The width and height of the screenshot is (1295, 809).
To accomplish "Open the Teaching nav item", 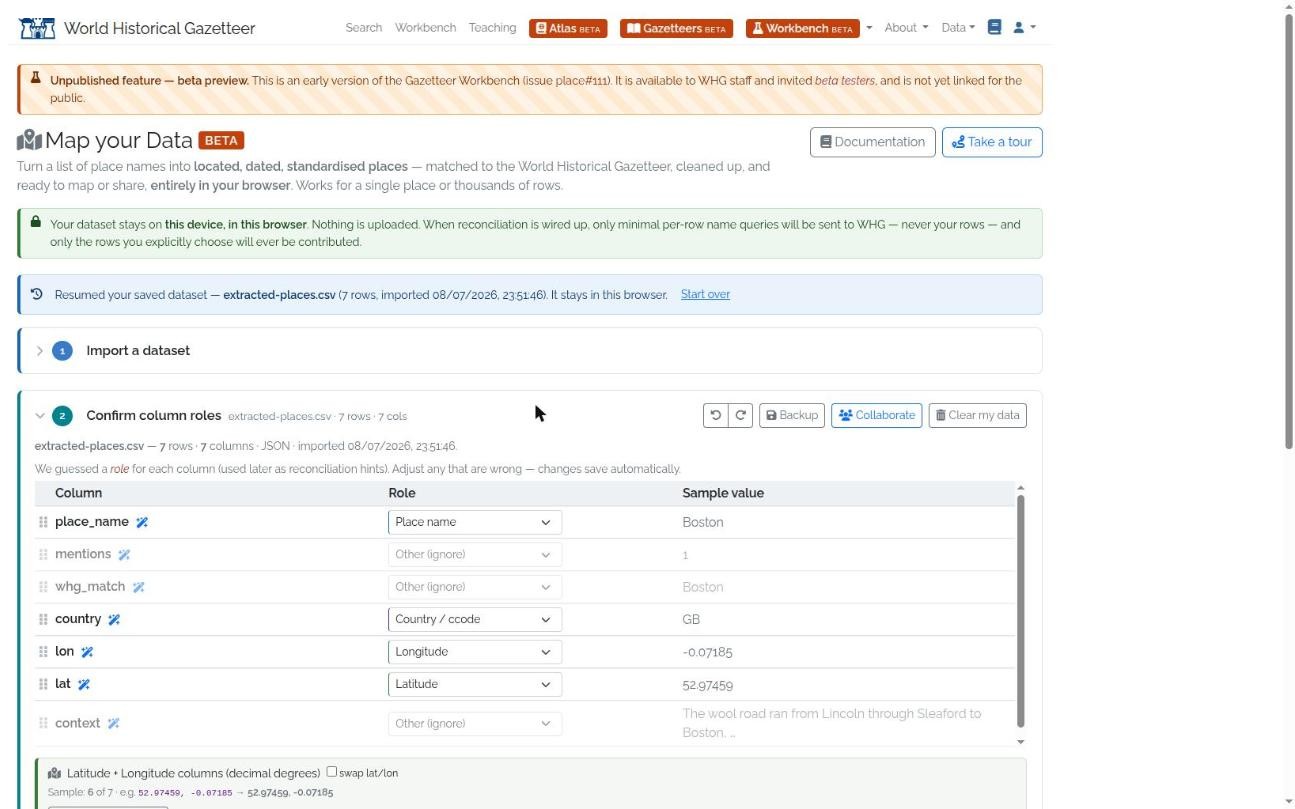I will tap(492, 28).
